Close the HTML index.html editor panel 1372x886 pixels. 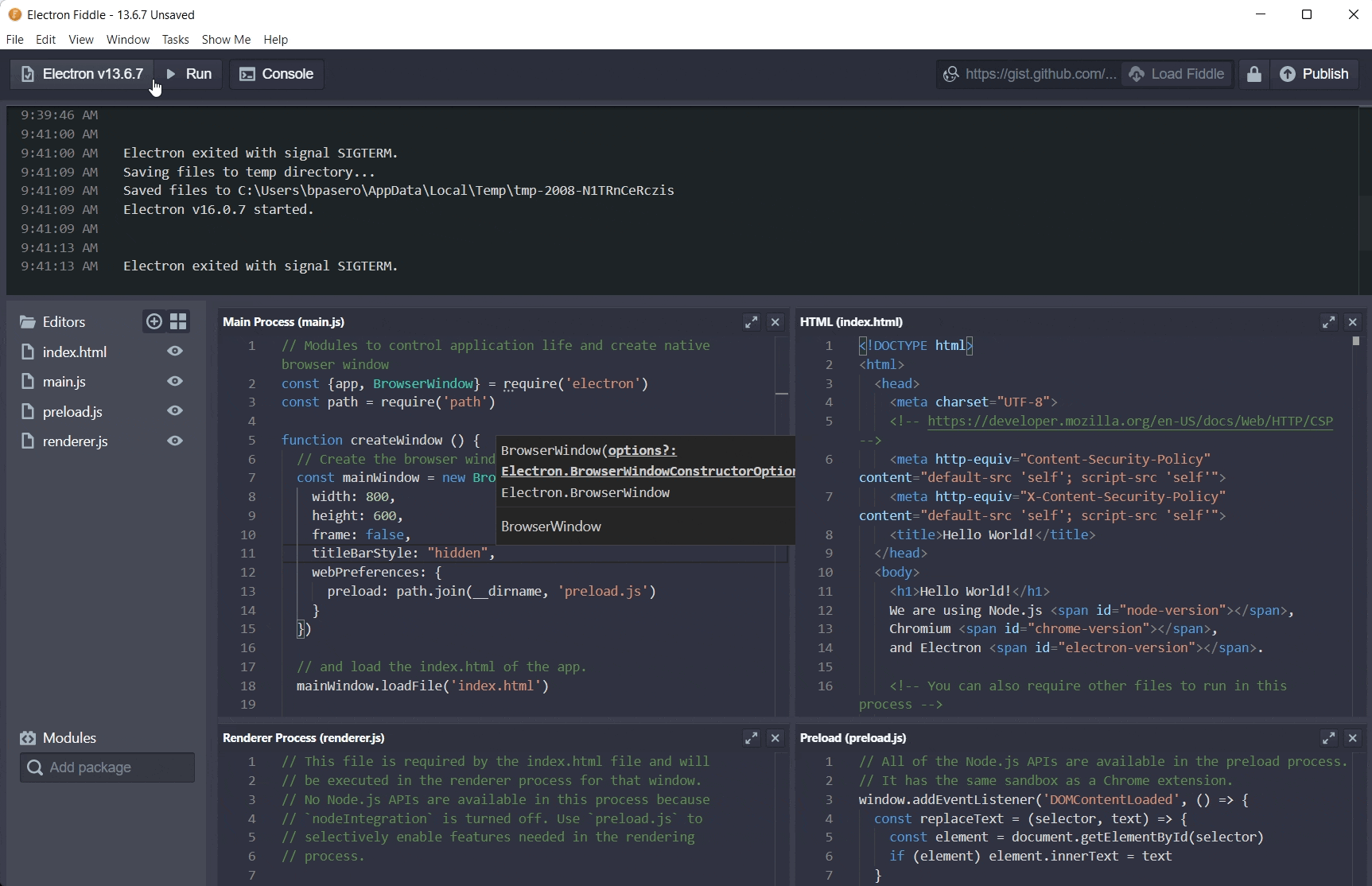click(1353, 322)
